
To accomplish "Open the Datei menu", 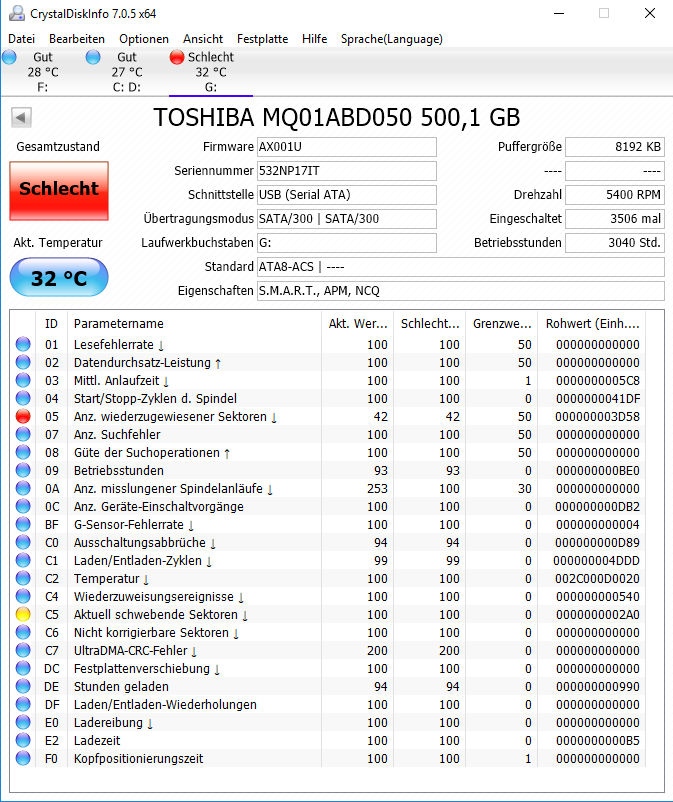I will tap(21, 39).
